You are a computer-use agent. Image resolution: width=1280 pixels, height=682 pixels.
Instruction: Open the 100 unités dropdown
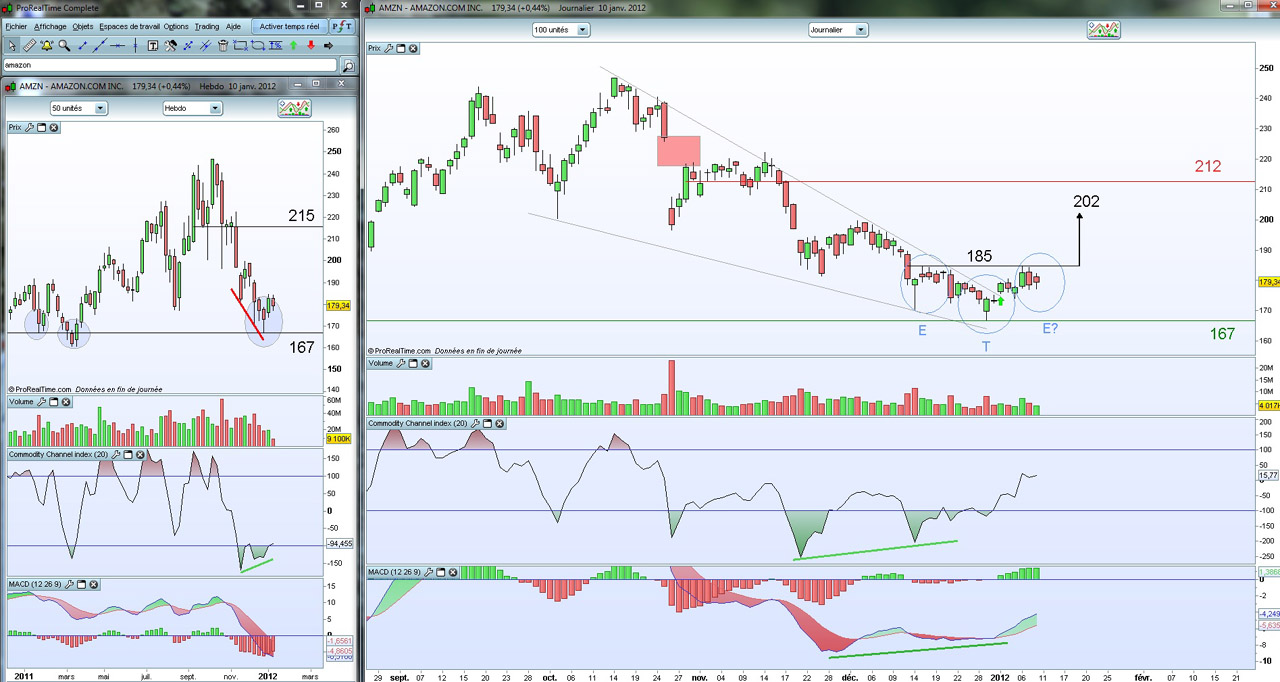pyautogui.click(x=561, y=30)
